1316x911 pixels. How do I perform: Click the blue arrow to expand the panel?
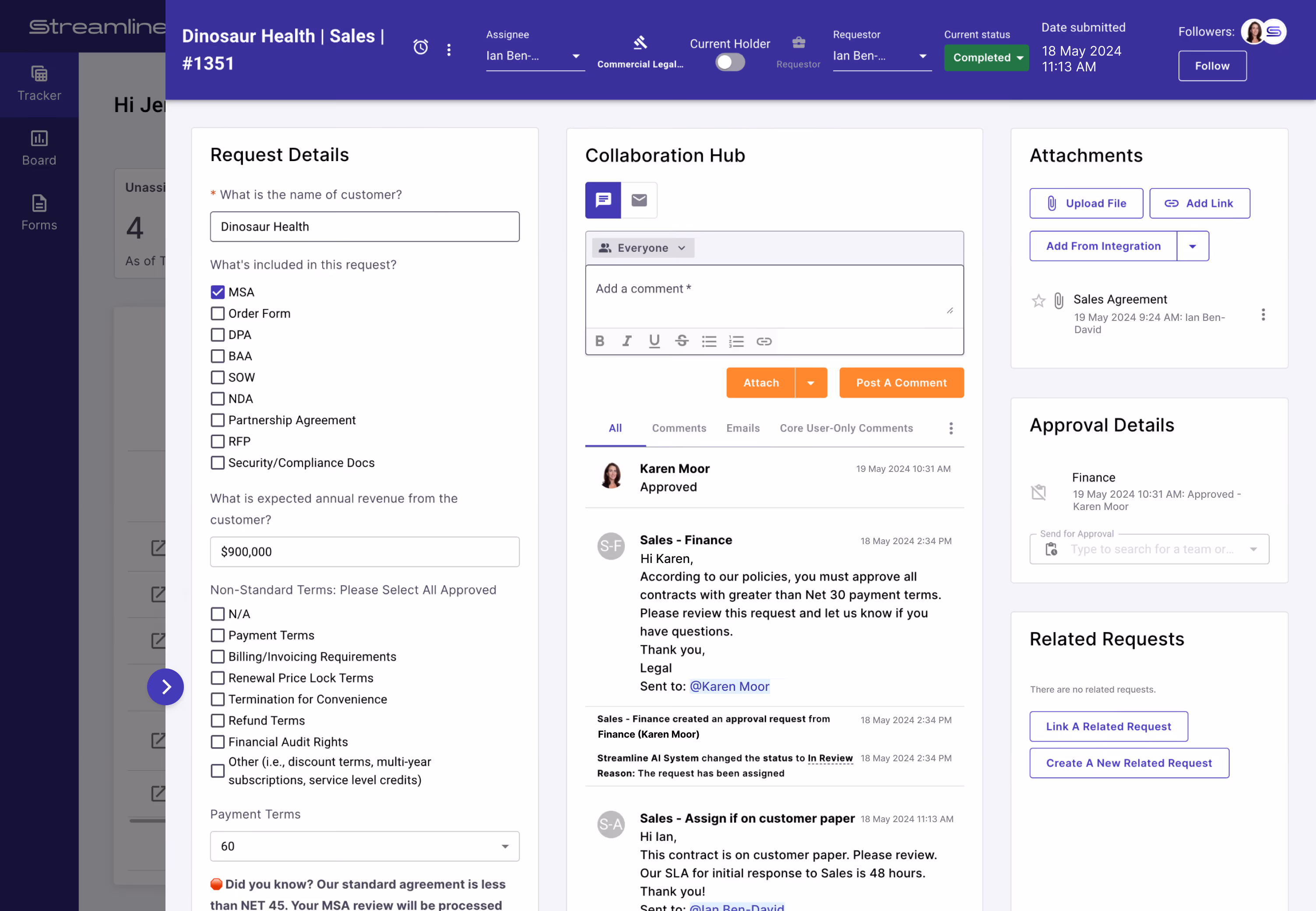165,687
